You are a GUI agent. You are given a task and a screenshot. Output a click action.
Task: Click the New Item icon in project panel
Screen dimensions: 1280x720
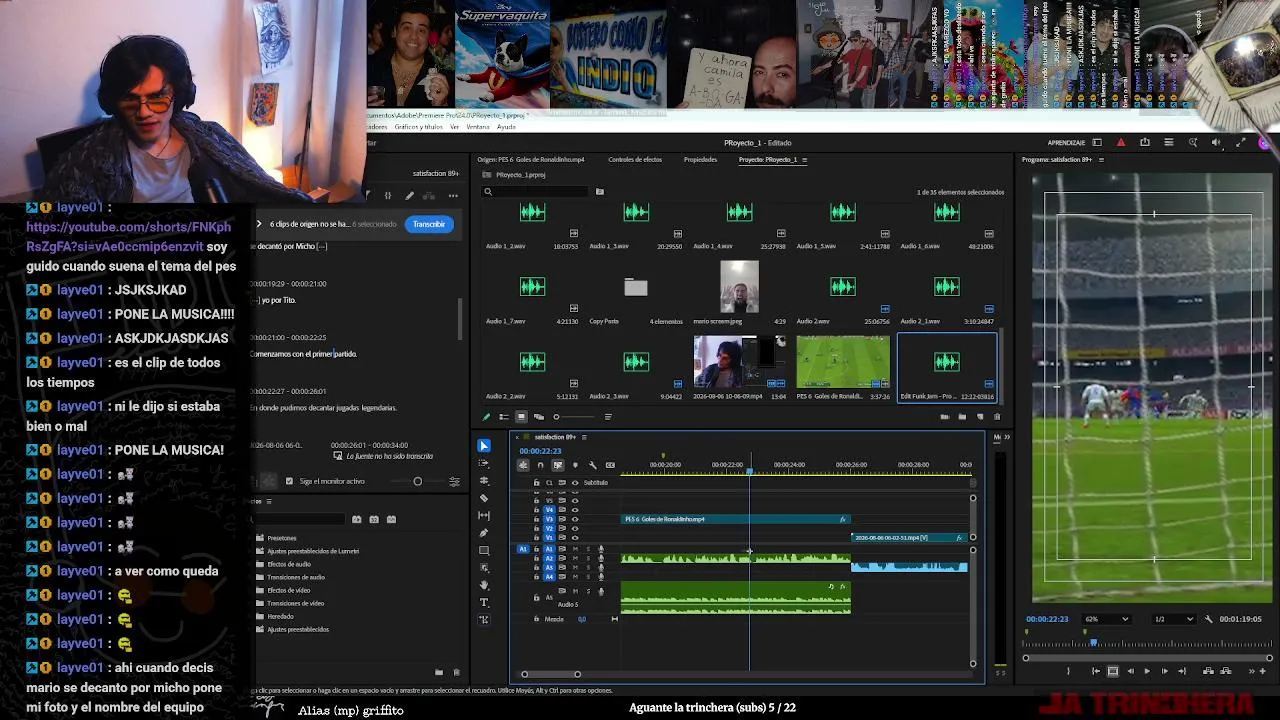pos(980,417)
